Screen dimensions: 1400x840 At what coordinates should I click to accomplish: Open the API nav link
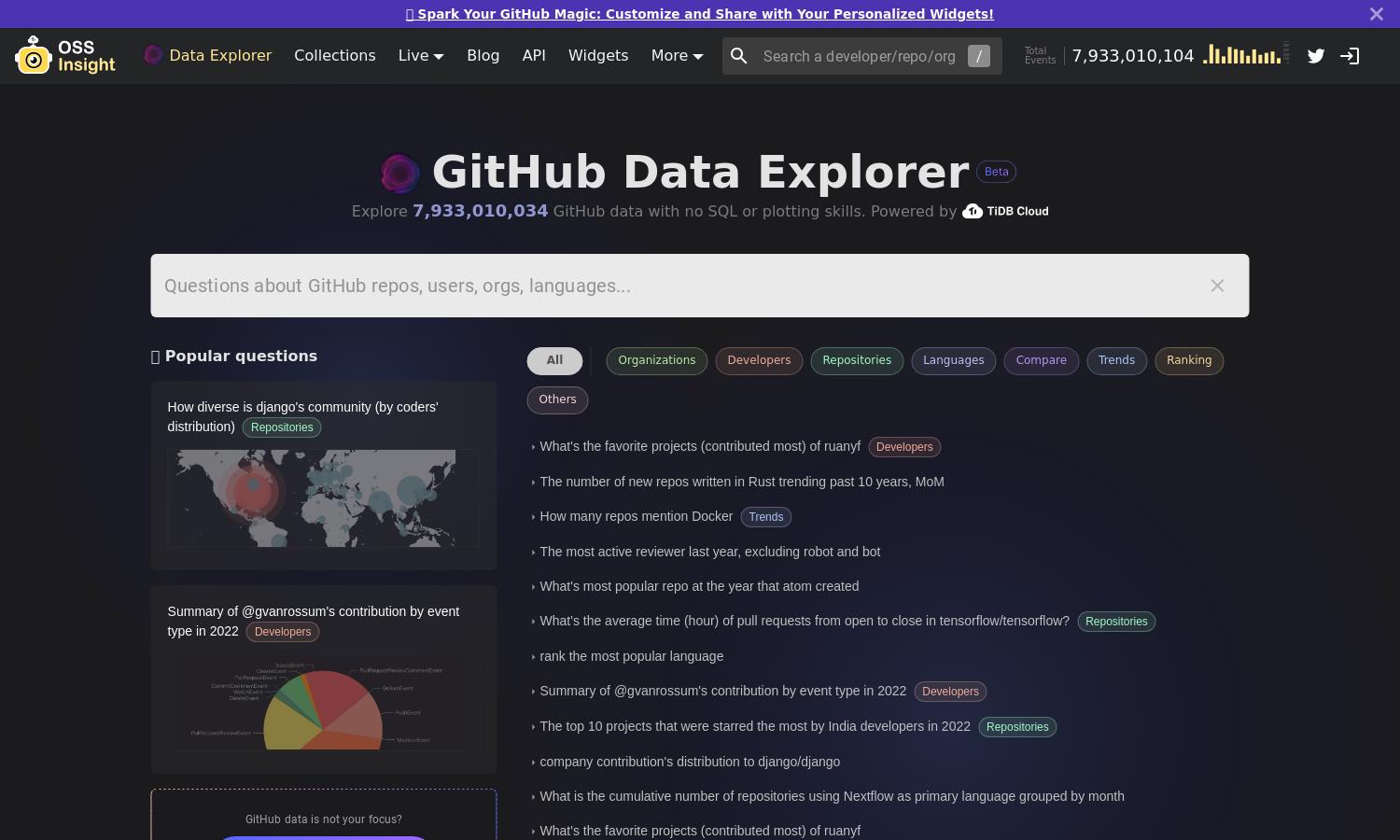coord(534,55)
